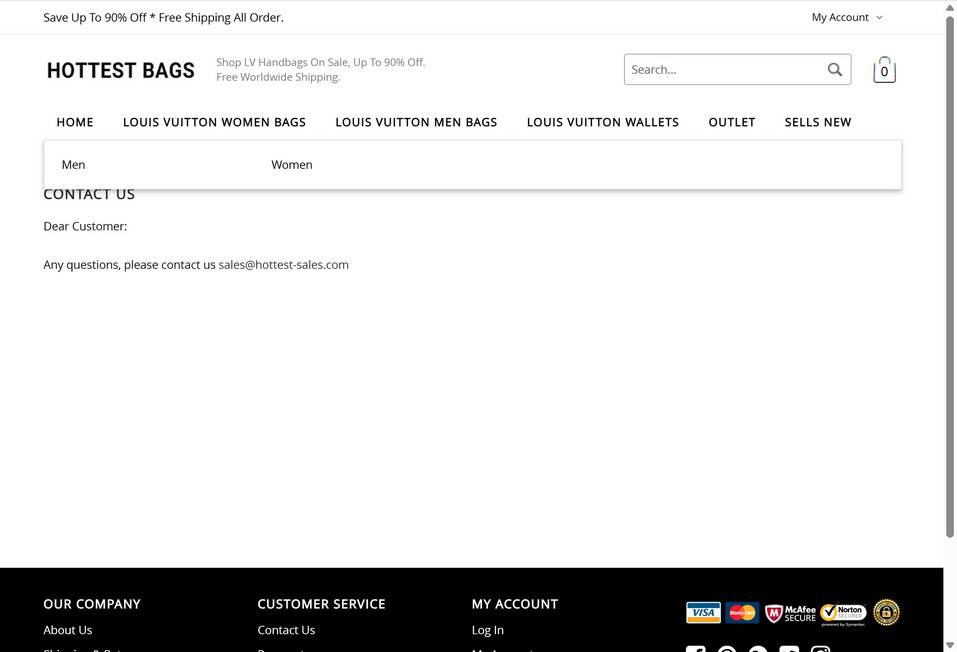
Task: Click the Hottest Bags site logo
Action: click(121, 70)
